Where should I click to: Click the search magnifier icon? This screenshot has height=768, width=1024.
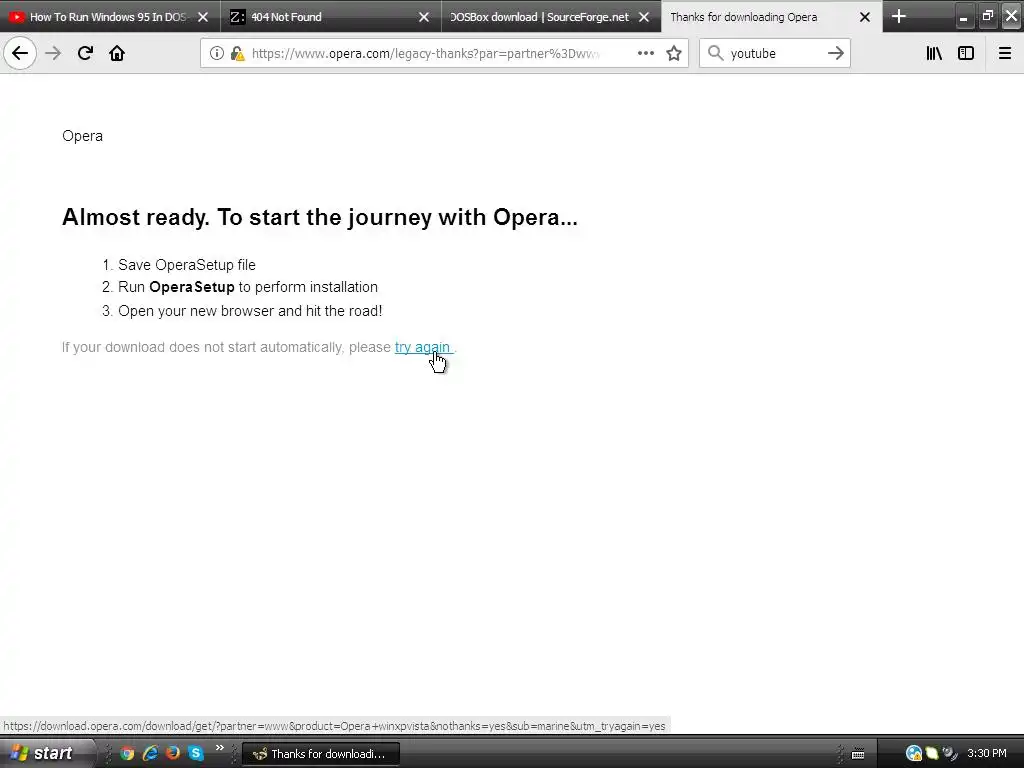(716, 53)
